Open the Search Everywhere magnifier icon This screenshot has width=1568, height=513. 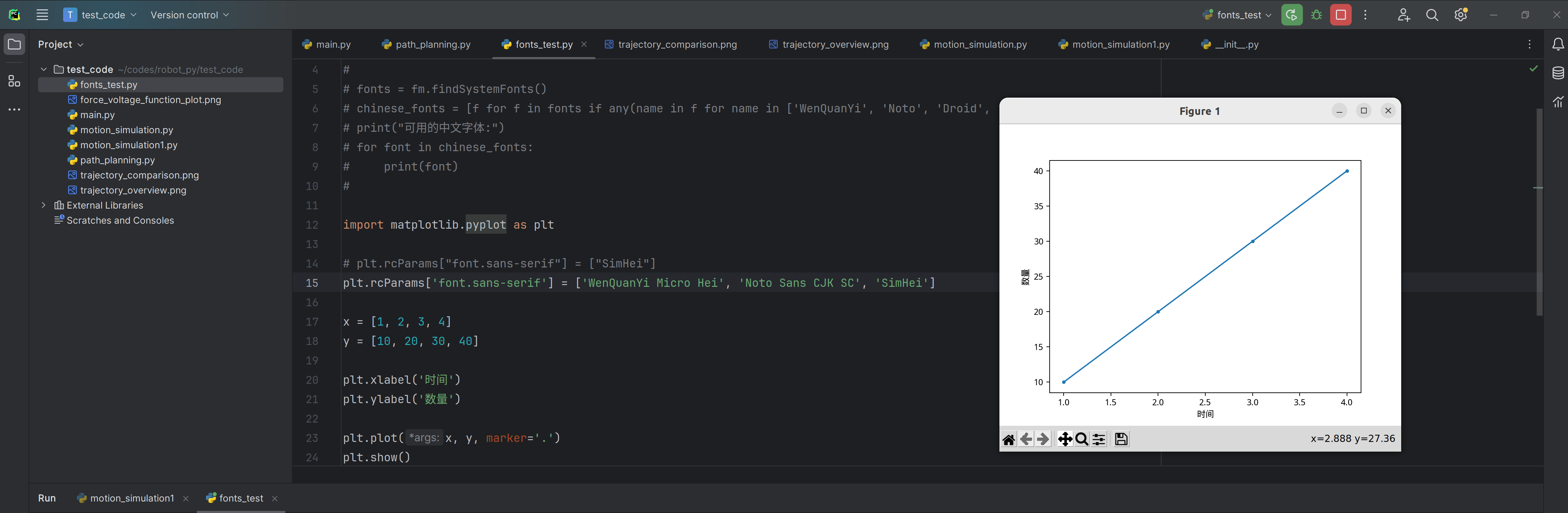pos(1432,15)
